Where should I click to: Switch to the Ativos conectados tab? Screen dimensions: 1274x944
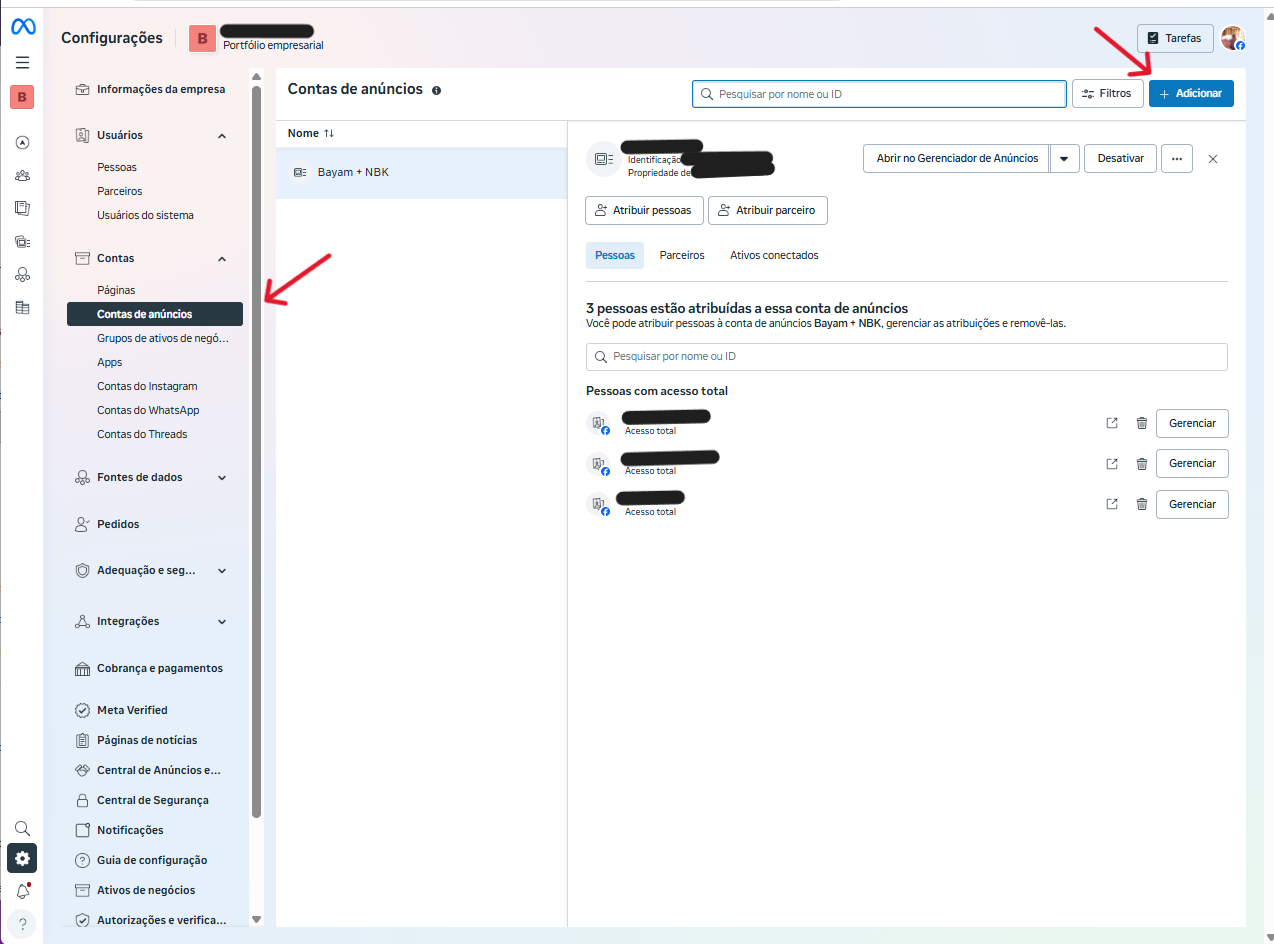[x=773, y=256]
